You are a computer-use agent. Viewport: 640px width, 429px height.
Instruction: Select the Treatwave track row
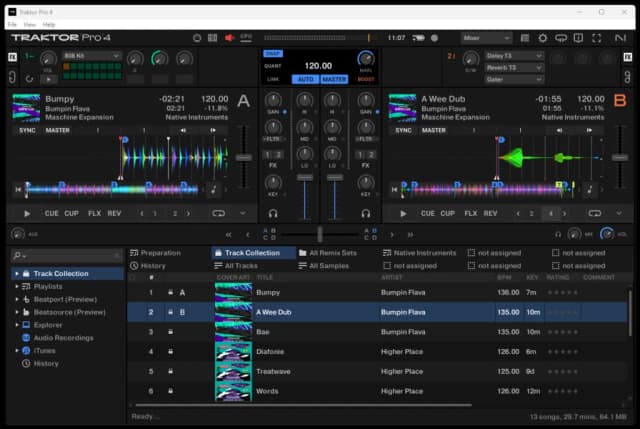coord(377,371)
